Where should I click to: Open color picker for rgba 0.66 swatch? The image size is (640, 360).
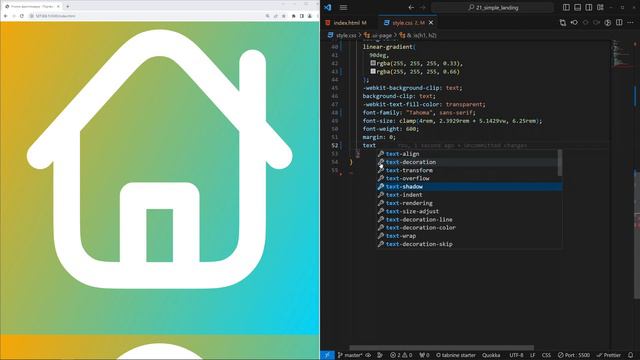373,71
